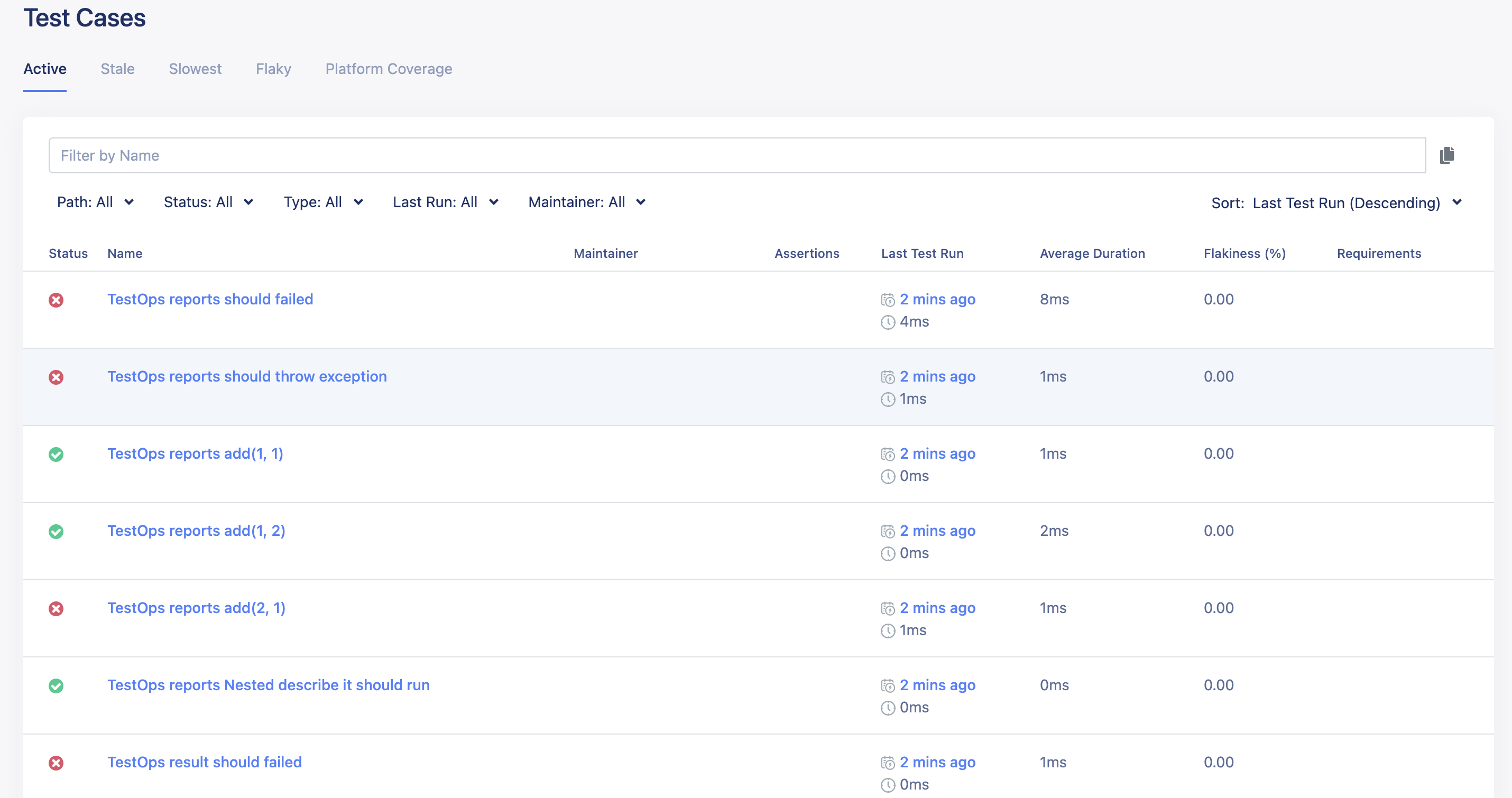This screenshot has height=798, width=1512.
Task: Switch to the Stale tab
Action: pyautogui.click(x=117, y=69)
